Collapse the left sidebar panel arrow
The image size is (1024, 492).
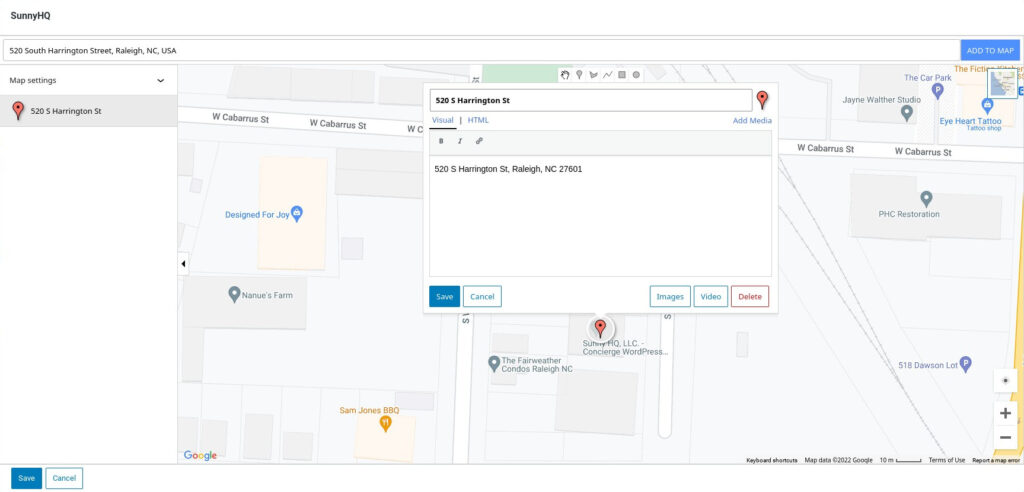pos(183,264)
